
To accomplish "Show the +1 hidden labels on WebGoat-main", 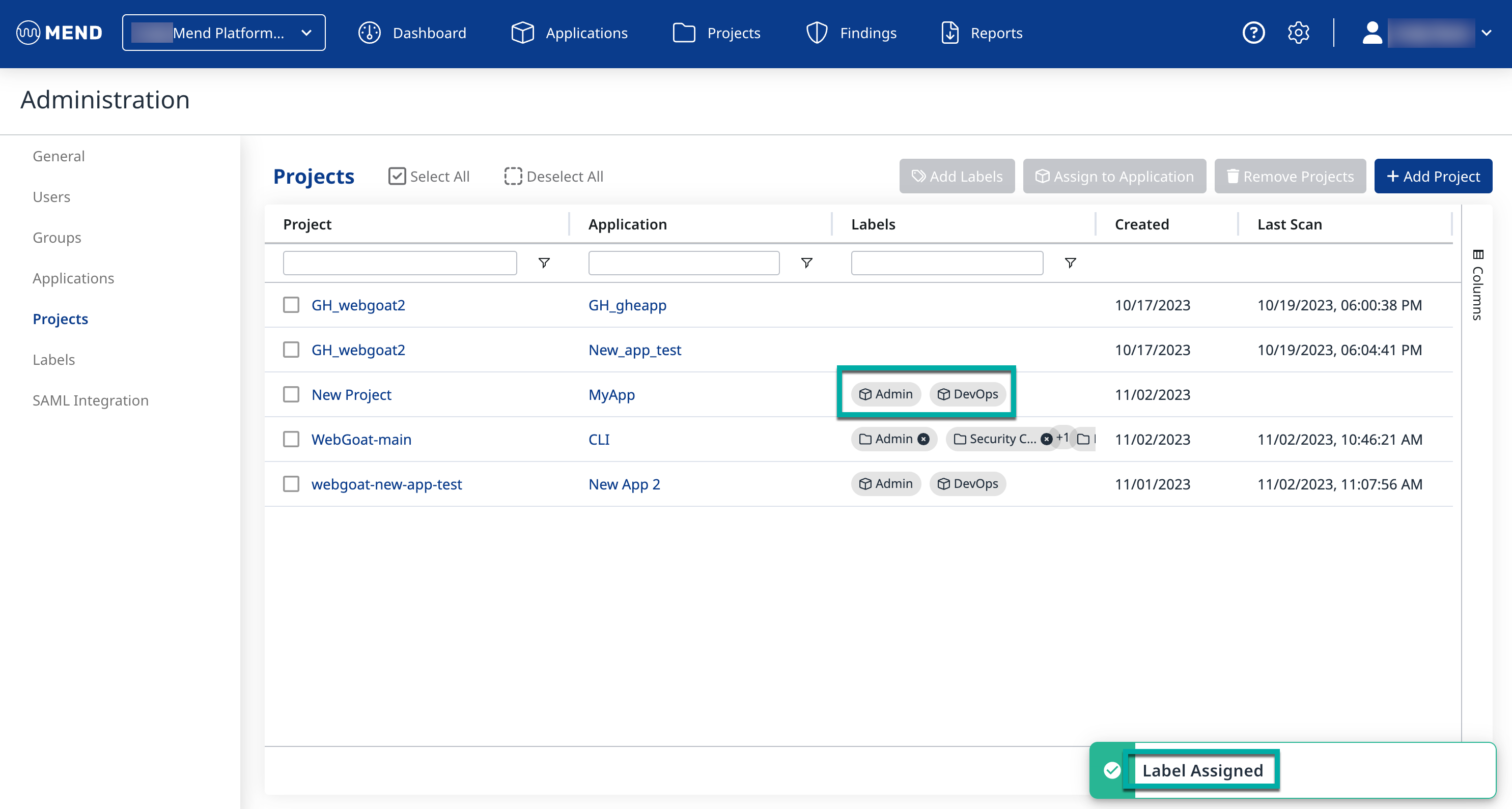I will click(x=1062, y=438).
